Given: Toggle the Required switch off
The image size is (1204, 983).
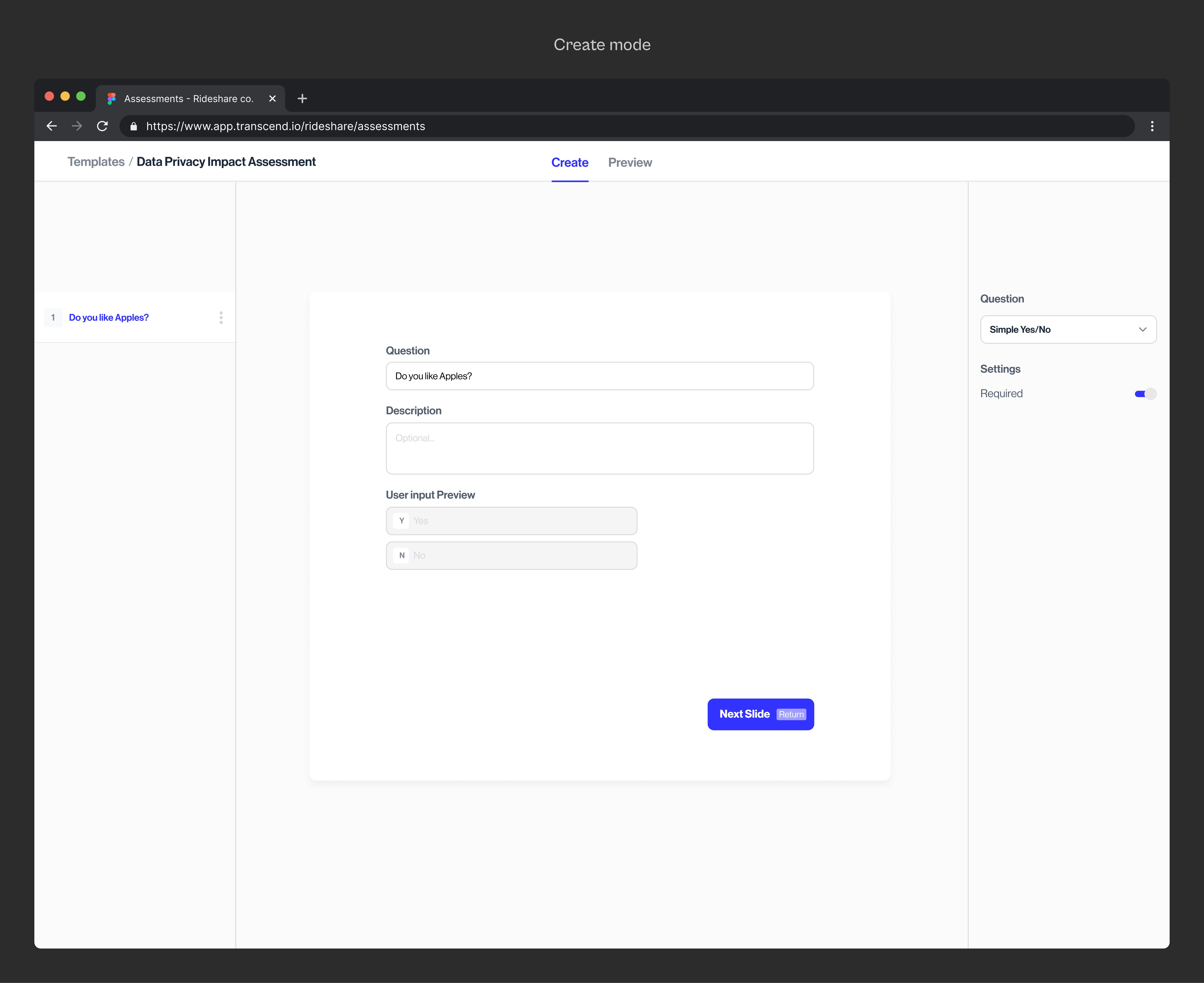Looking at the screenshot, I should pos(1145,394).
